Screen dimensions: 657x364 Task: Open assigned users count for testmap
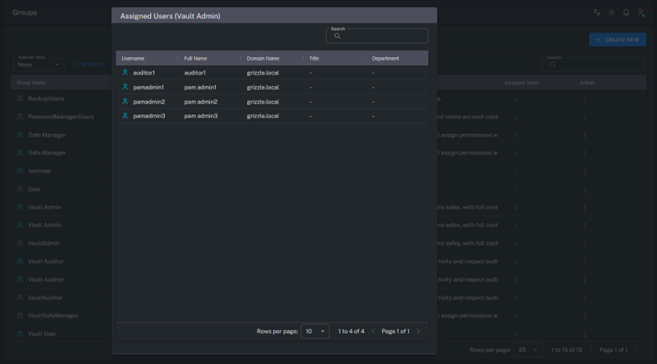516,171
